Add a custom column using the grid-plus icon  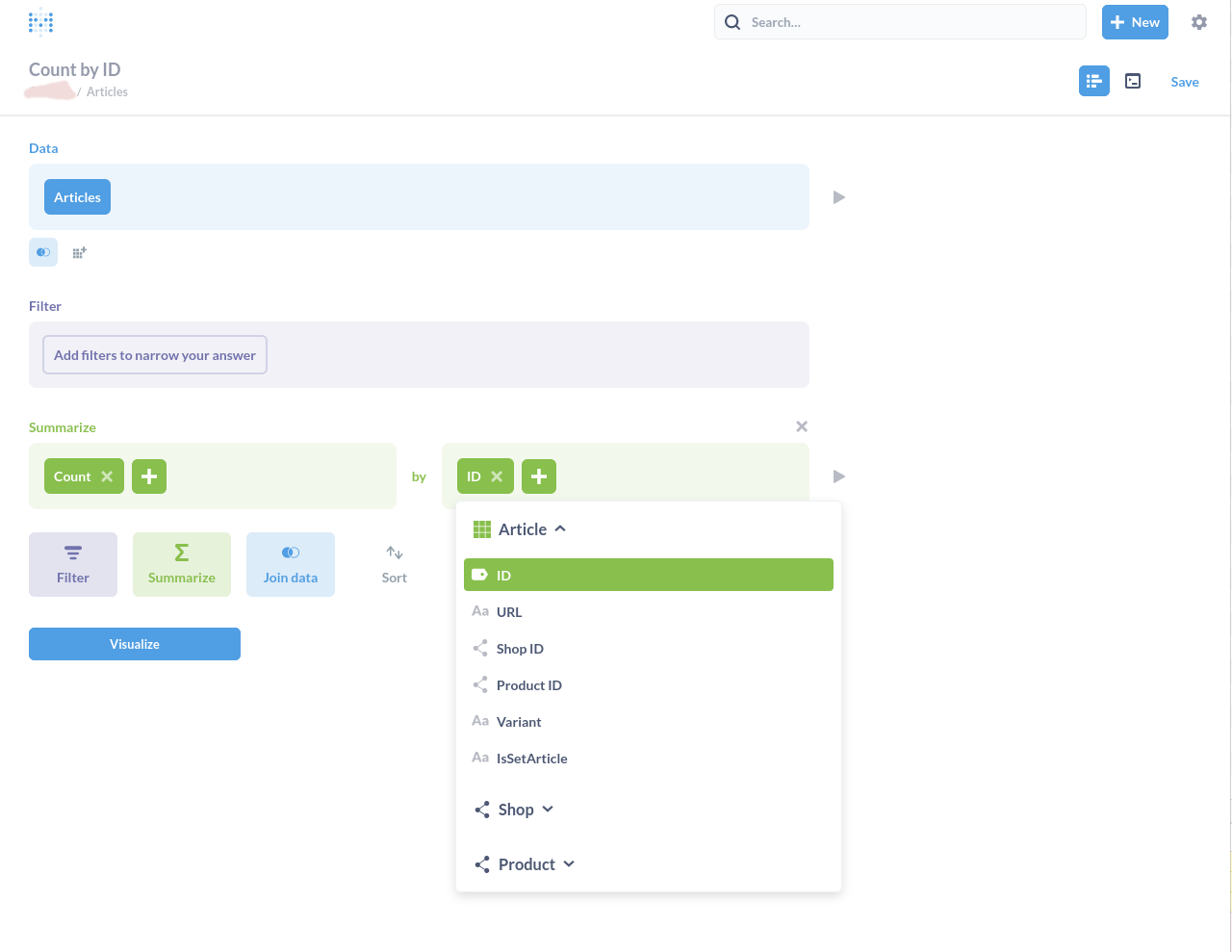coord(79,252)
